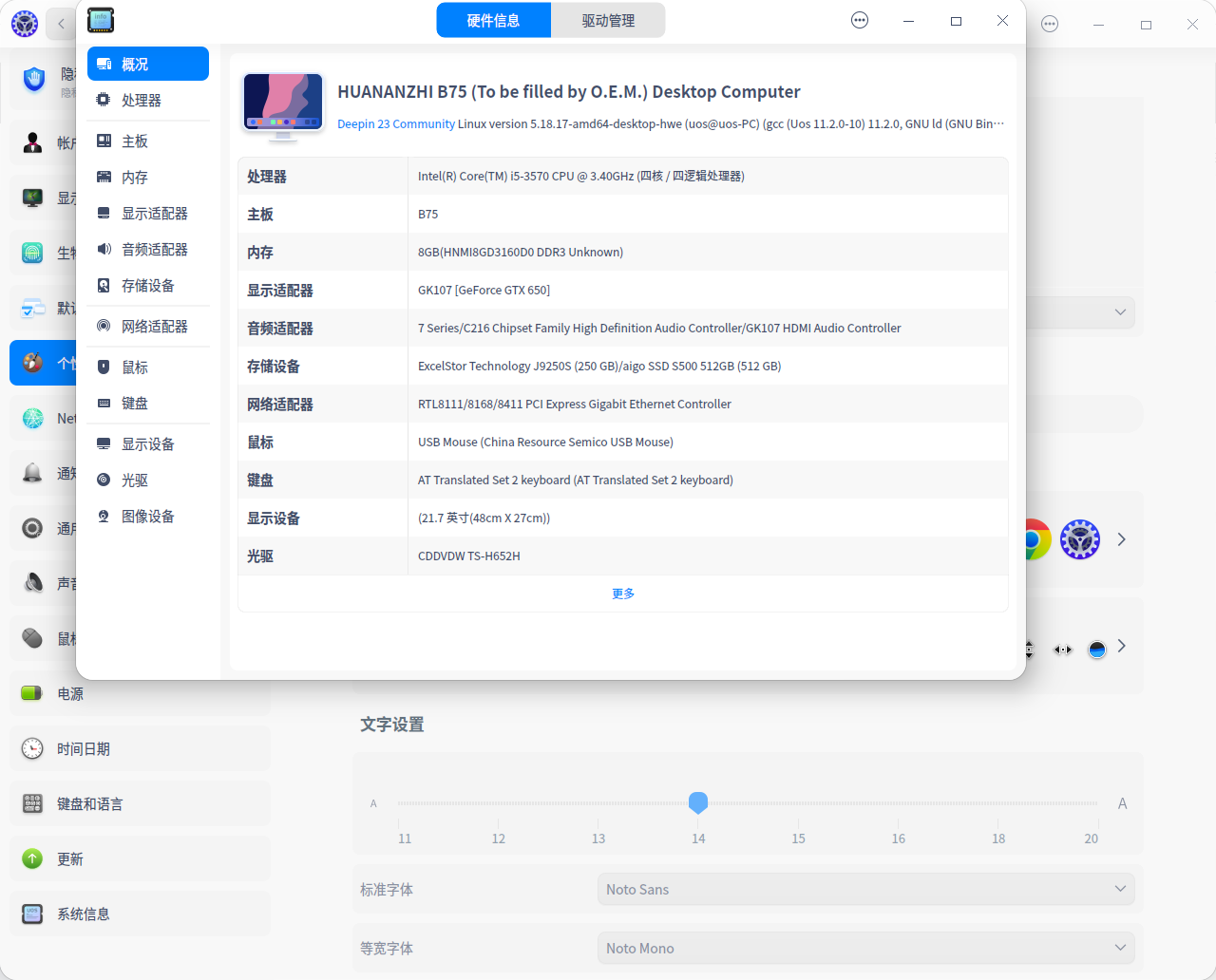Open the Deepin 23 Community link
Screen dimensions: 1216x980
click(x=396, y=123)
